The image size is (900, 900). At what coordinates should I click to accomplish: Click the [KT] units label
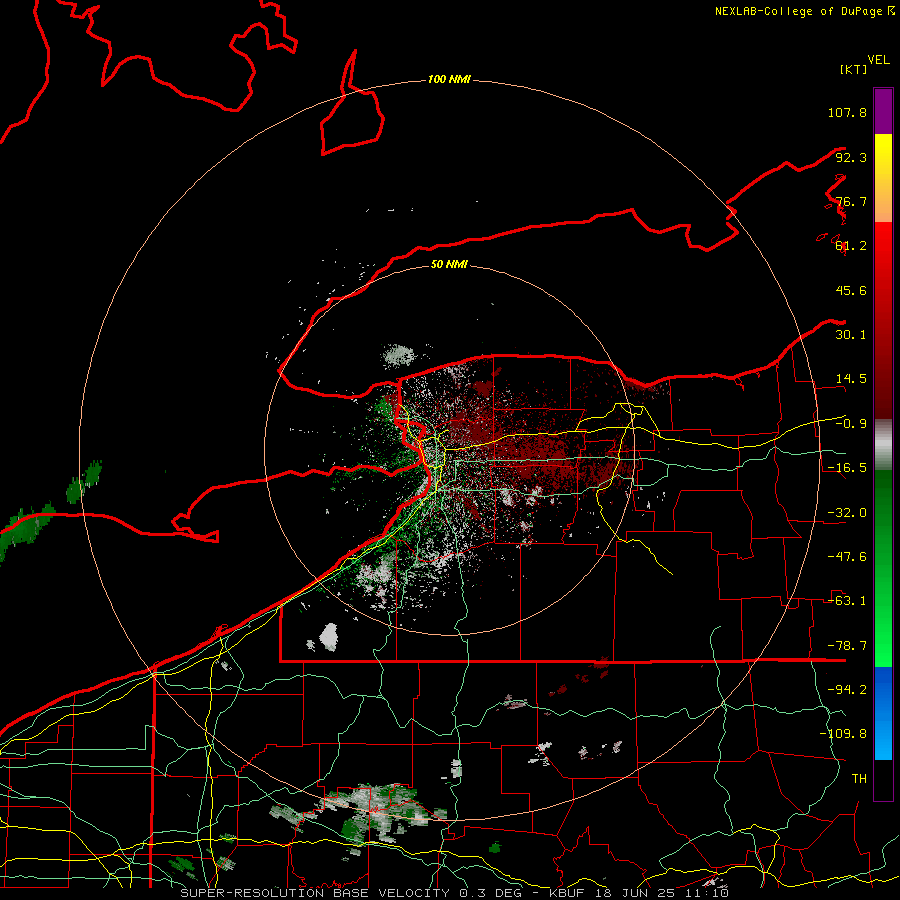click(x=853, y=69)
